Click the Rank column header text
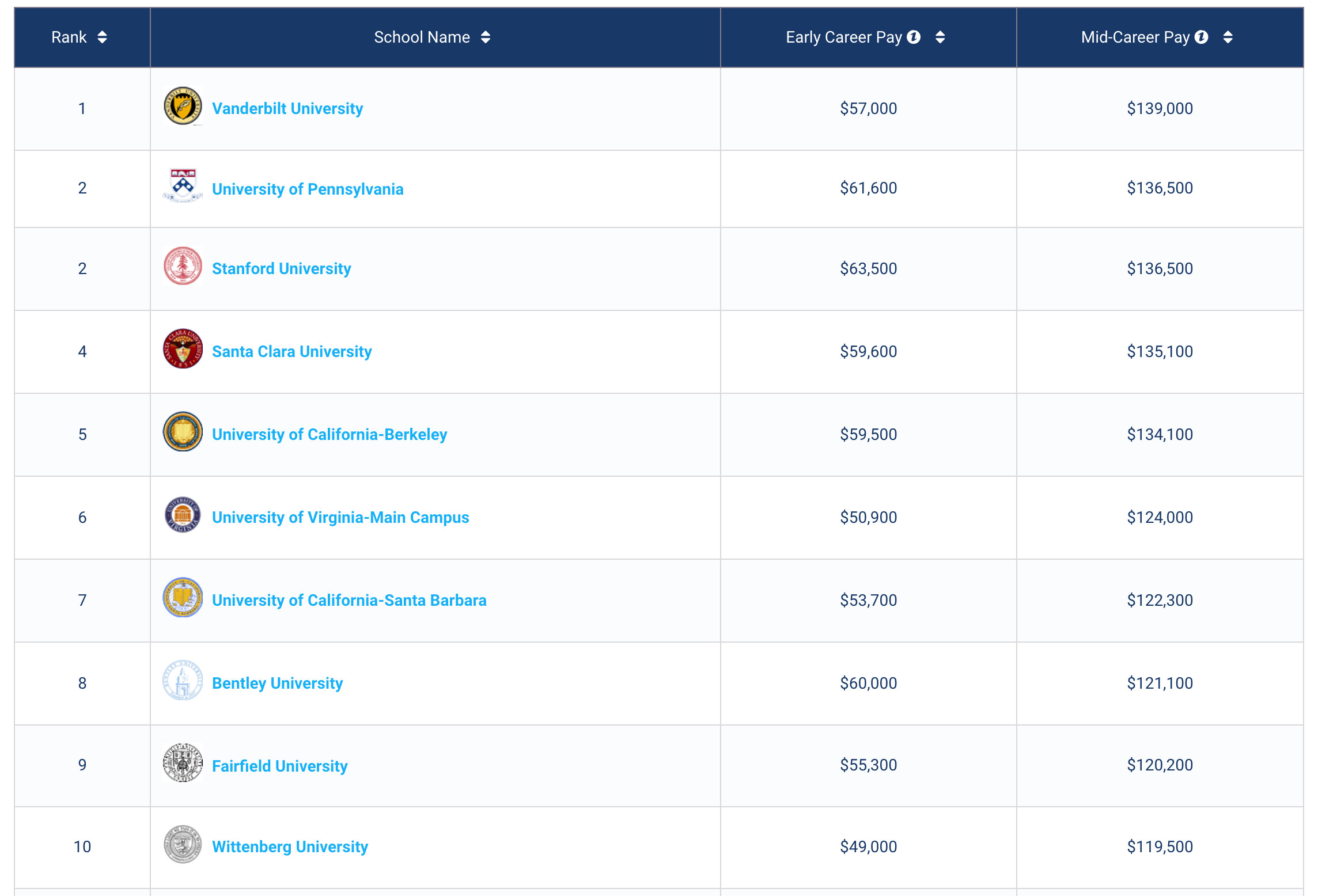Image resolution: width=1318 pixels, height=896 pixels. click(x=69, y=37)
